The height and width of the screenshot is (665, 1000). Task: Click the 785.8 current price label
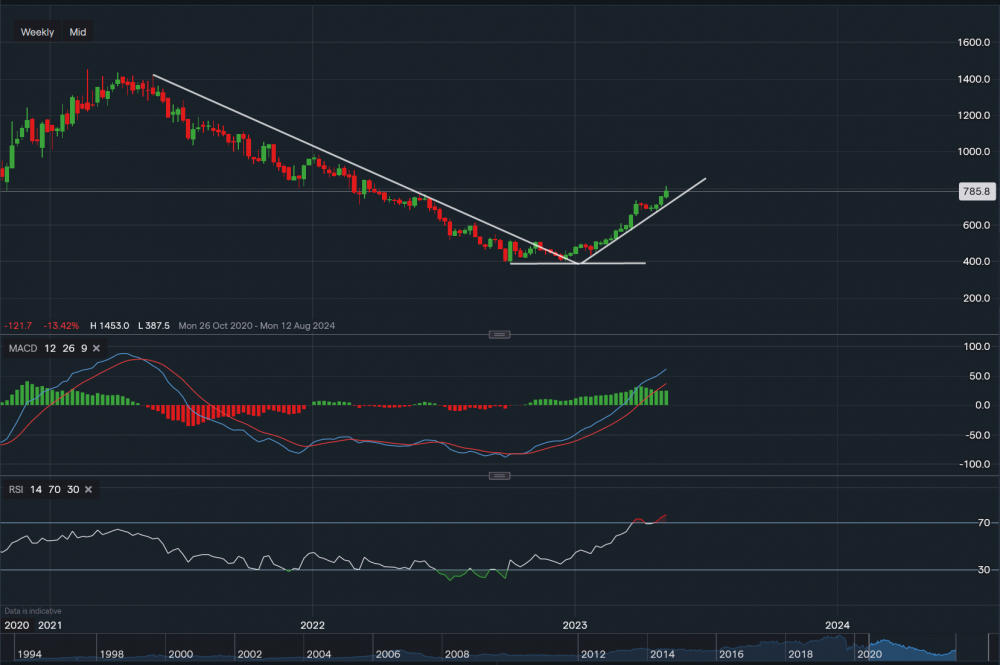[x=974, y=191]
